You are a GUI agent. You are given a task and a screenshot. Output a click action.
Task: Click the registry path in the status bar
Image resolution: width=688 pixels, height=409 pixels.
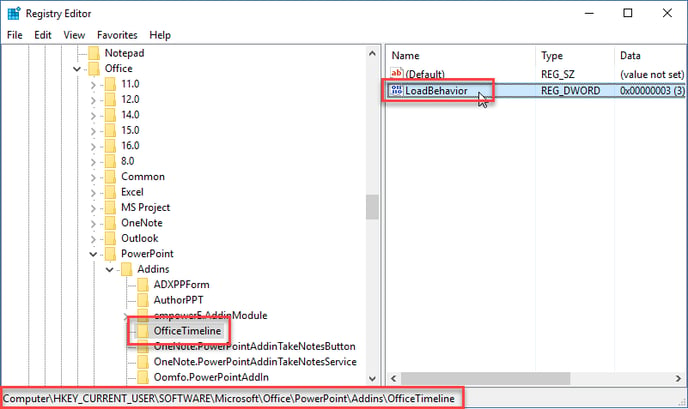(229, 398)
